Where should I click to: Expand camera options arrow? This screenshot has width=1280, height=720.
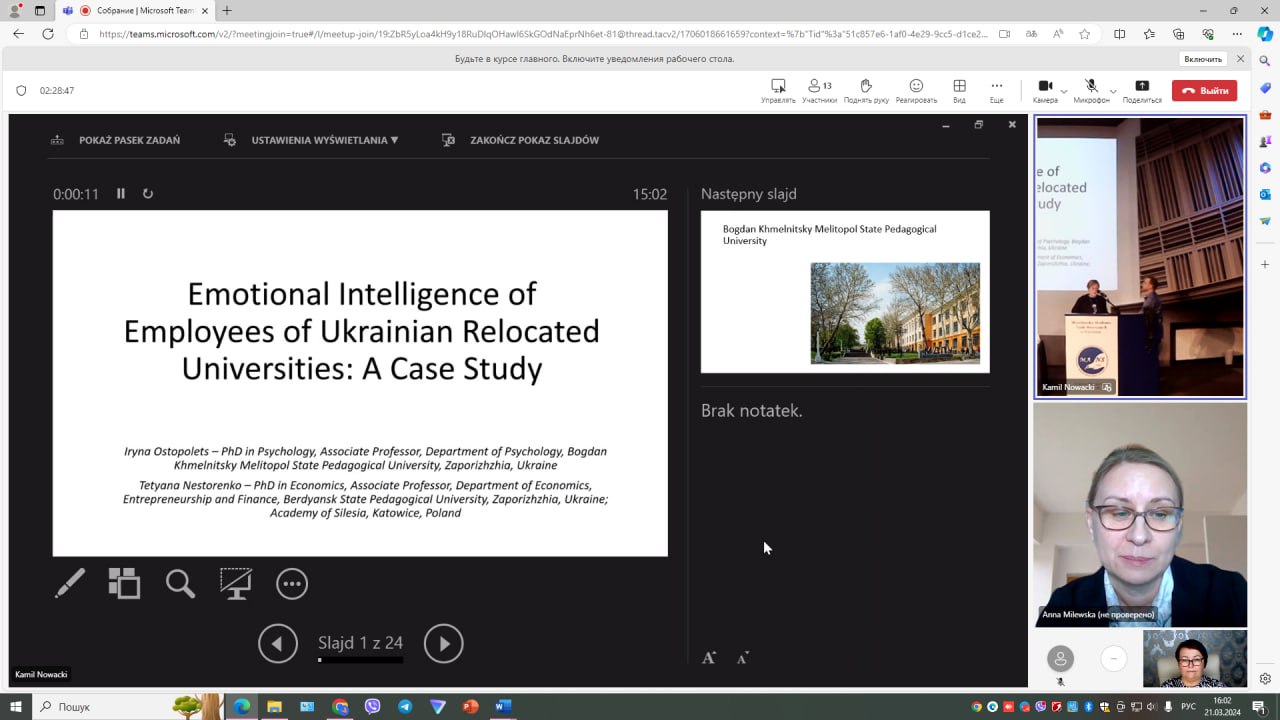(x=1064, y=91)
